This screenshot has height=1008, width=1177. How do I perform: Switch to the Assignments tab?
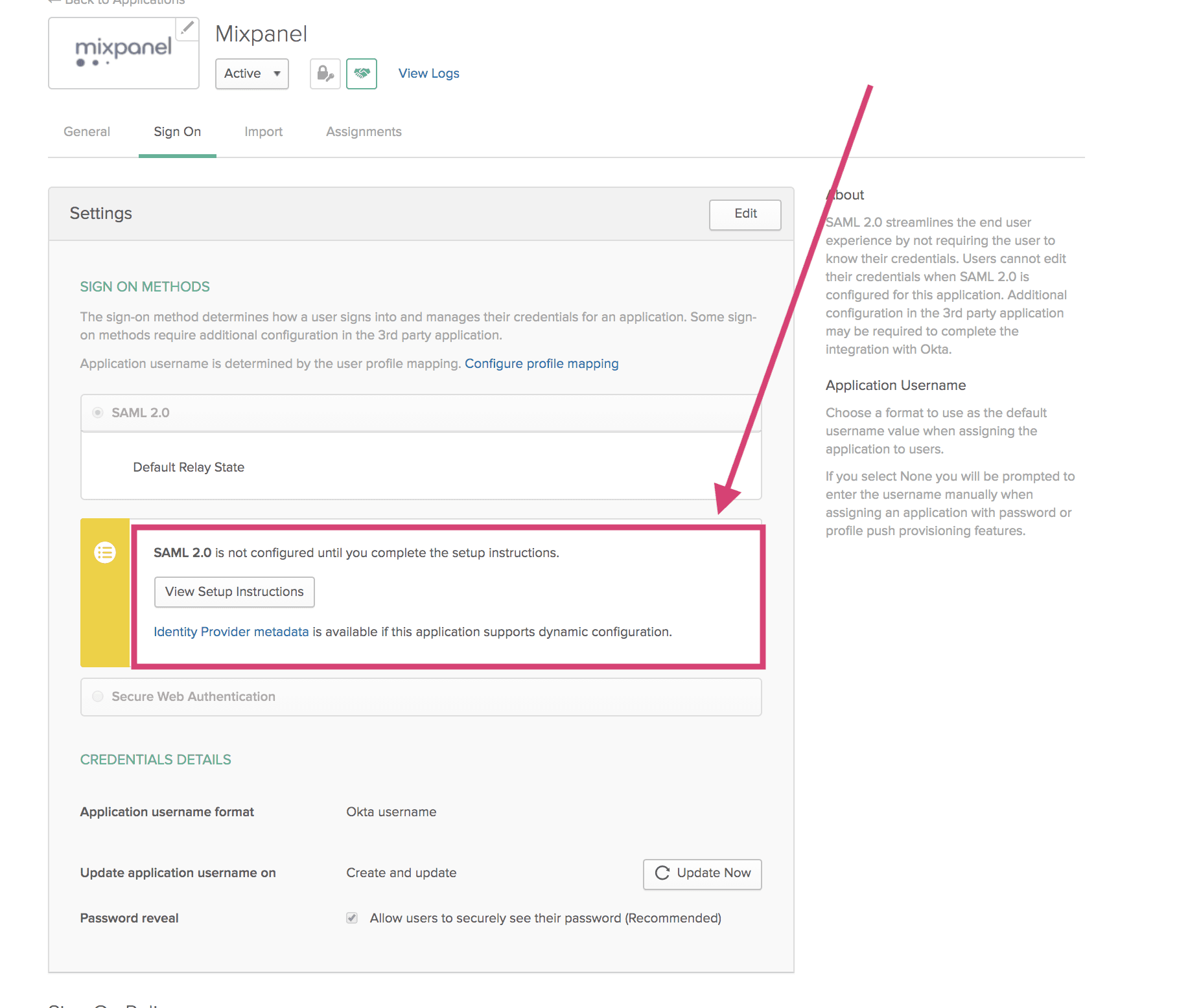tap(363, 132)
